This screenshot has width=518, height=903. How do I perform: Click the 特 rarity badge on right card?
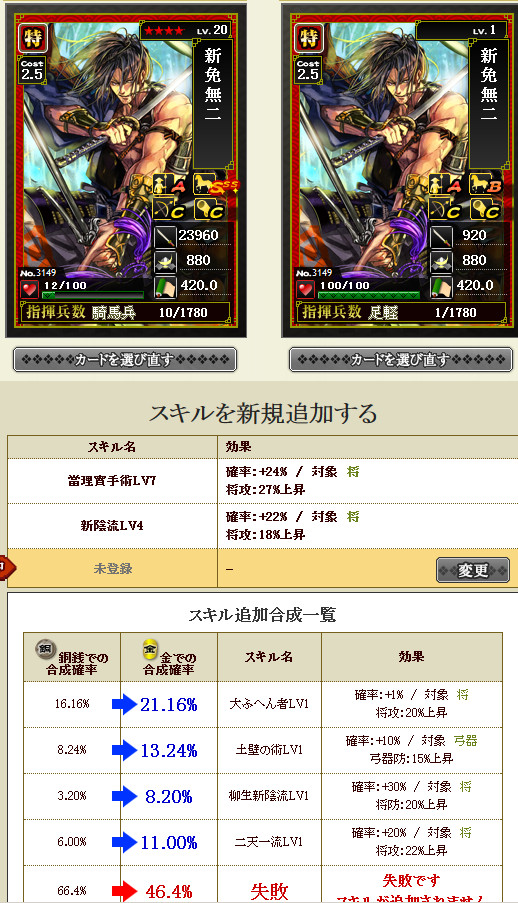[x=308, y=39]
